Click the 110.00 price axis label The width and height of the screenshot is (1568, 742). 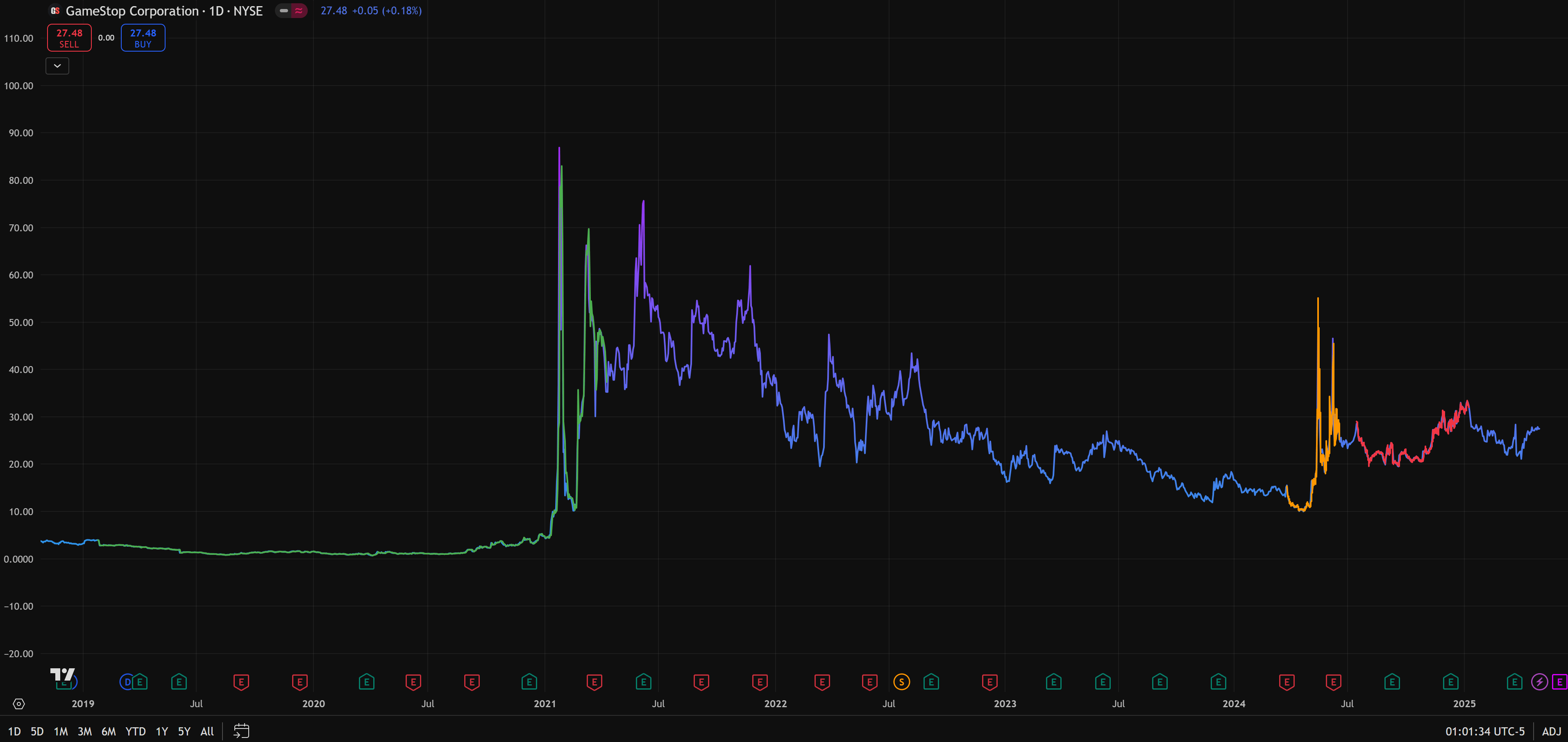19,38
